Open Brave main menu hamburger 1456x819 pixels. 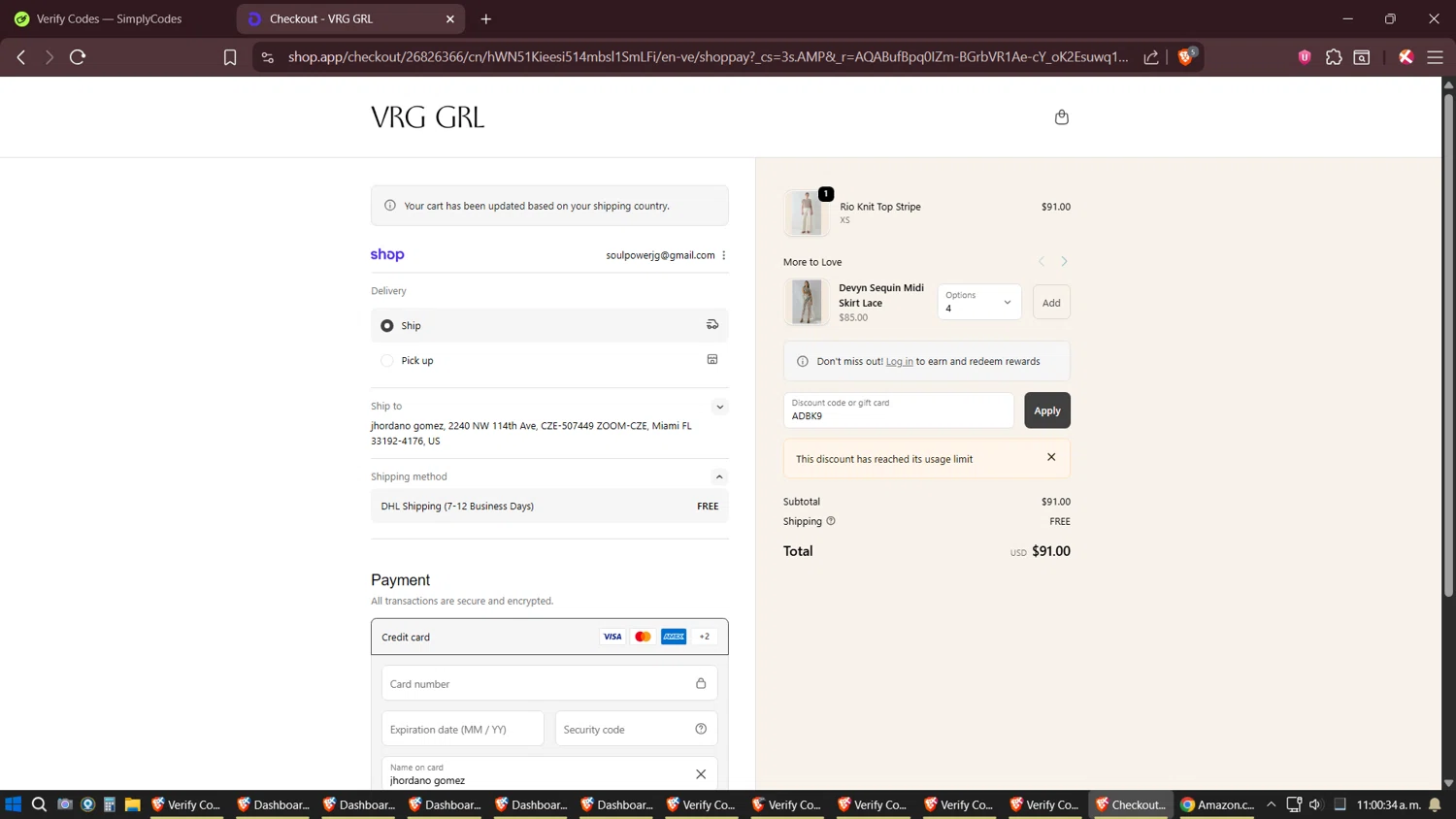(x=1435, y=57)
